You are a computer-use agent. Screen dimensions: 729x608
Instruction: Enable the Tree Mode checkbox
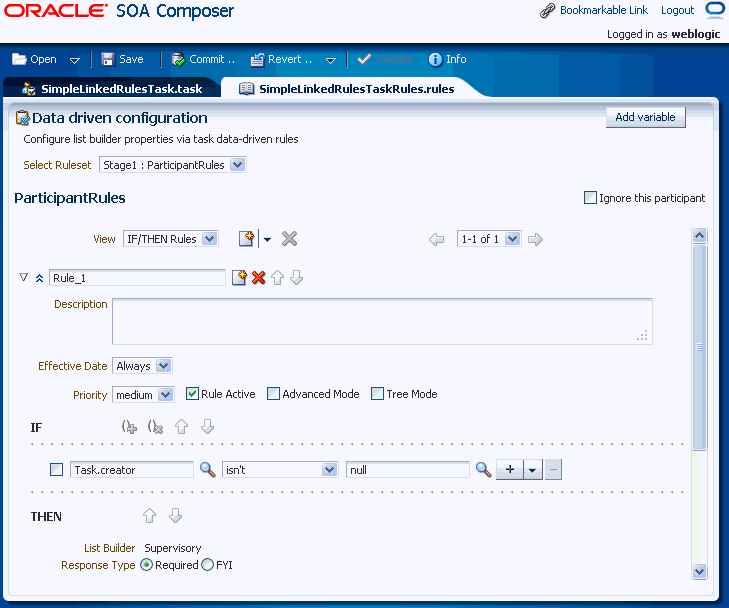click(x=378, y=394)
